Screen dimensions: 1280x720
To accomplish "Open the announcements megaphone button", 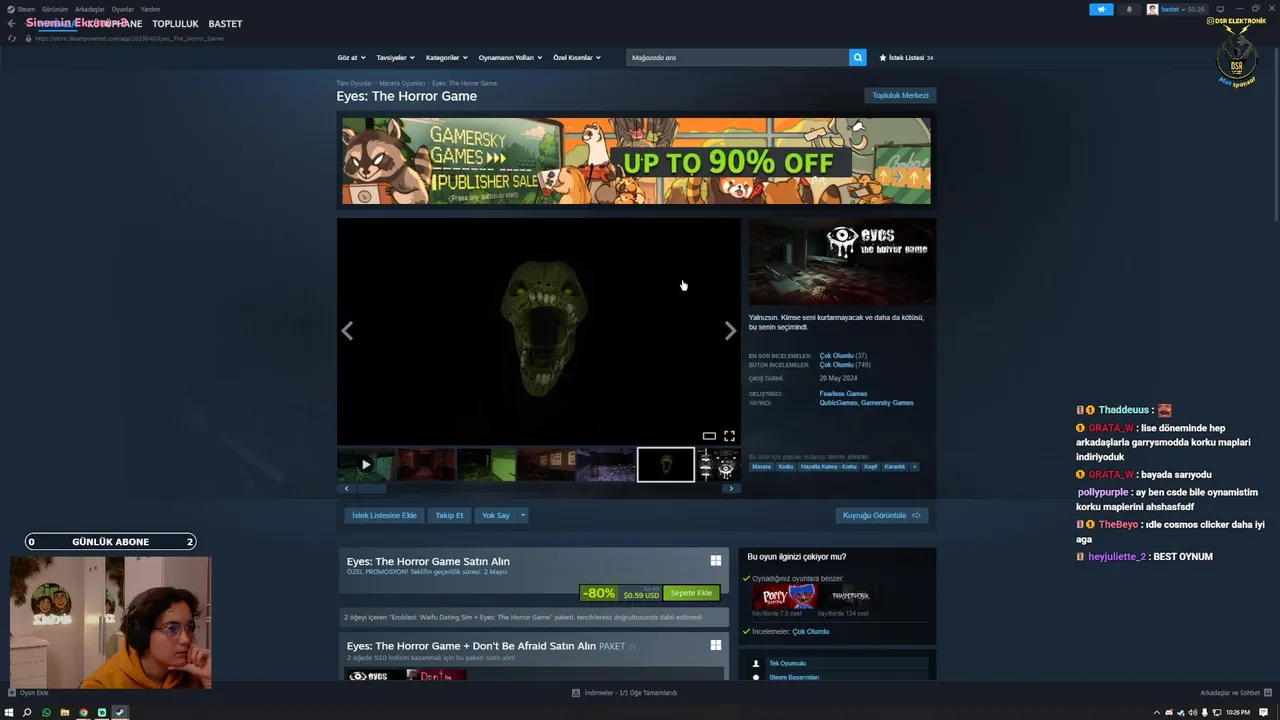I will click(1101, 9).
